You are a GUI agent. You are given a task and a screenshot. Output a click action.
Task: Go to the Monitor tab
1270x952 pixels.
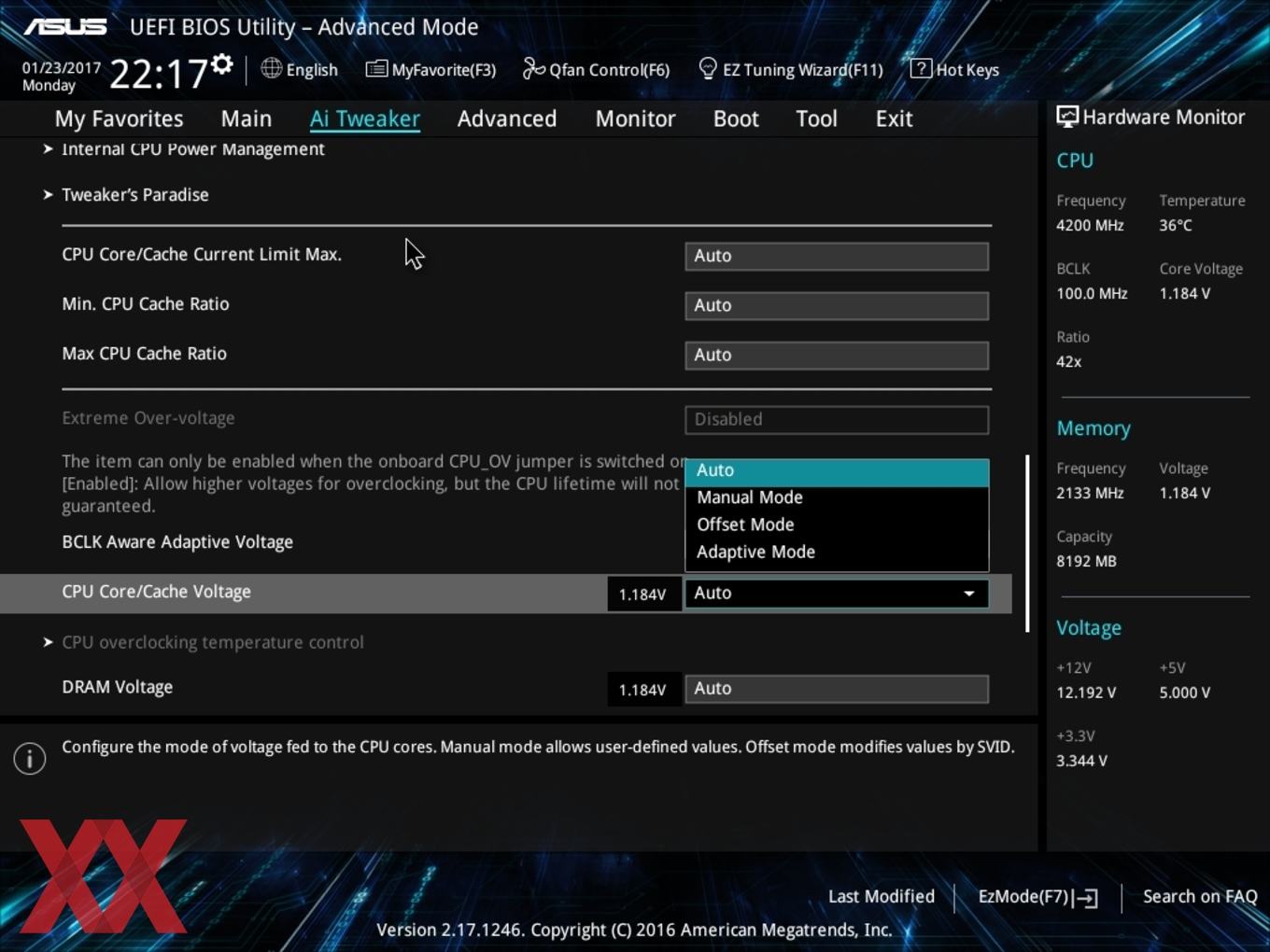(635, 119)
